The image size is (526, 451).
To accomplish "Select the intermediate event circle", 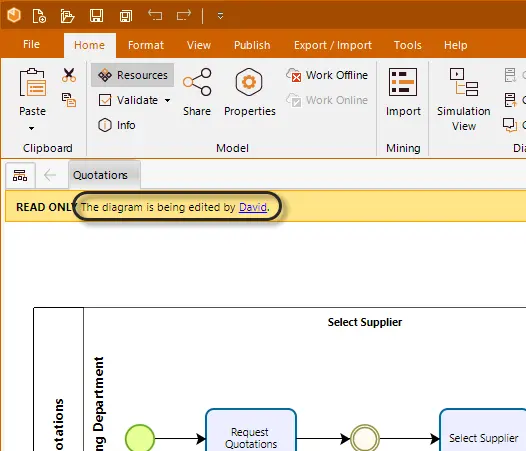I will tap(365, 438).
